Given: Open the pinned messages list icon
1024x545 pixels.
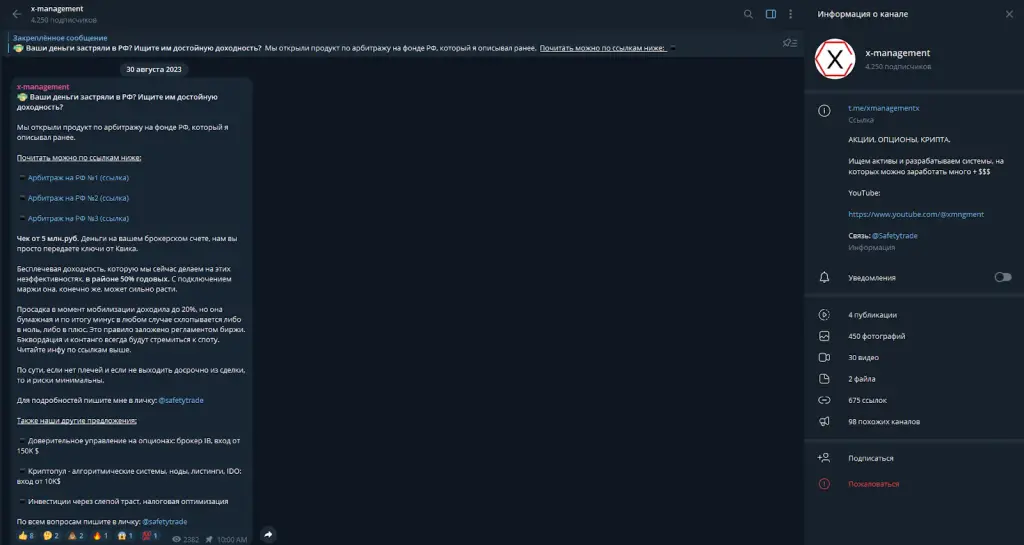Looking at the screenshot, I should 790,43.
